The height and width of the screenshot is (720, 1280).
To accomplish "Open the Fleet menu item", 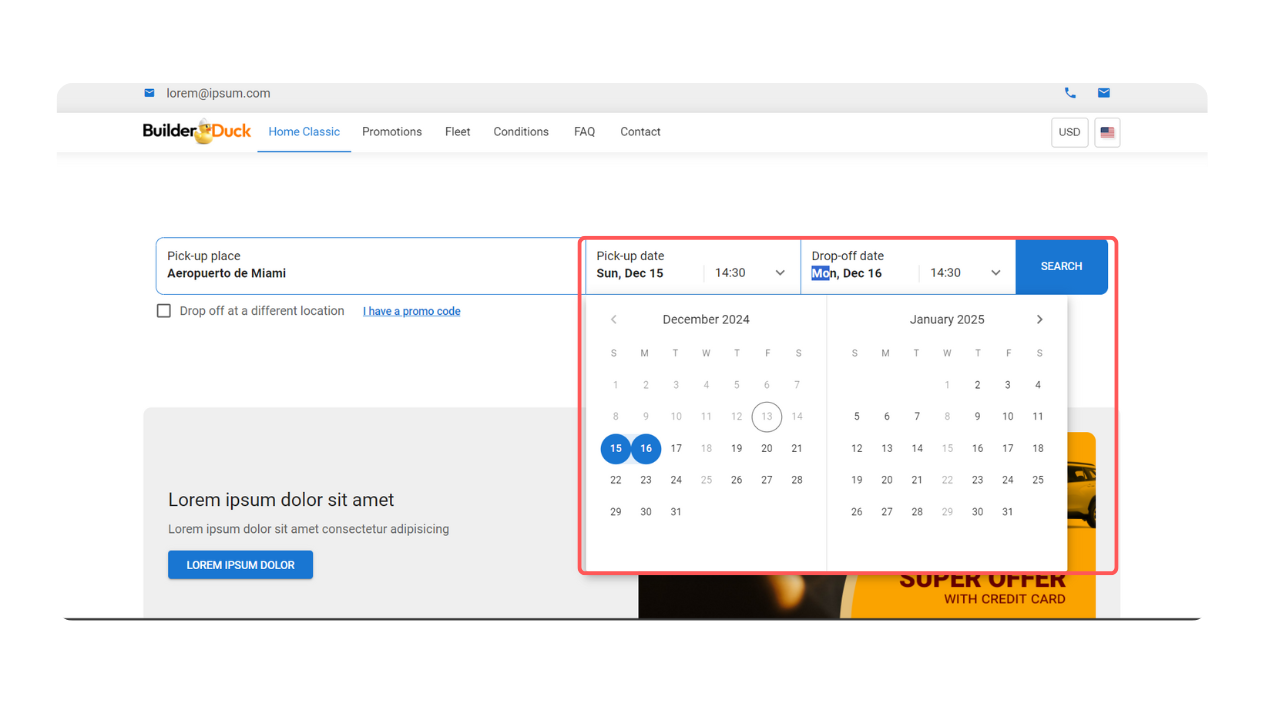I will click(457, 132).
